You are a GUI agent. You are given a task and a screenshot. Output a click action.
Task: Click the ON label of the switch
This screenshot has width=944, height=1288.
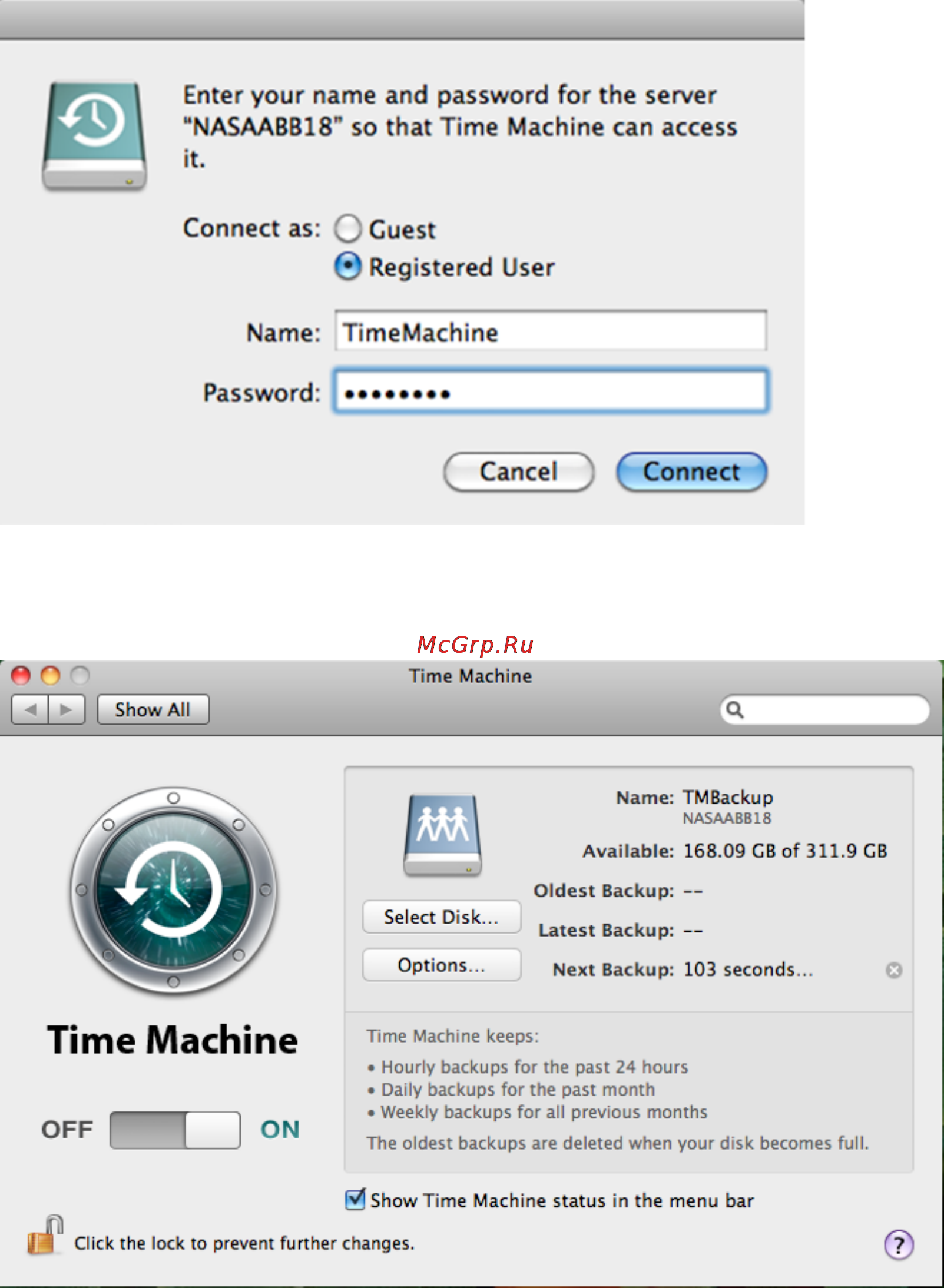(x=280, y=1130)
